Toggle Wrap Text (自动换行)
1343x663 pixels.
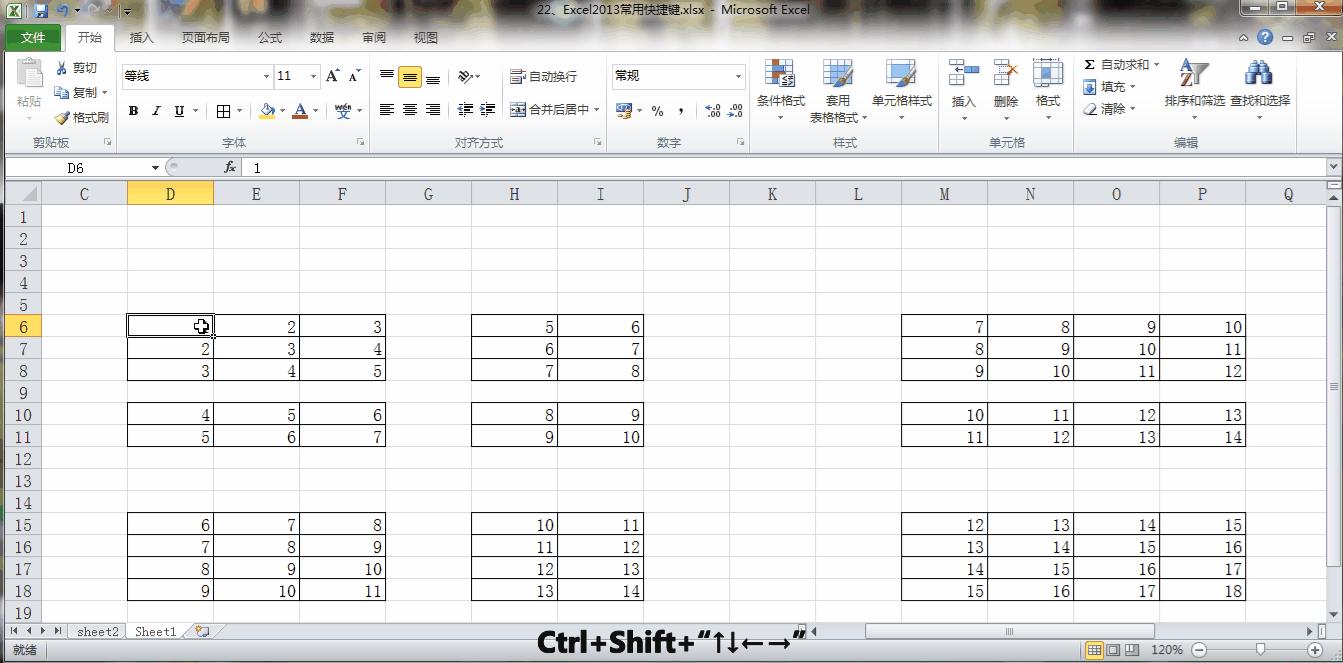coord(543,76)
